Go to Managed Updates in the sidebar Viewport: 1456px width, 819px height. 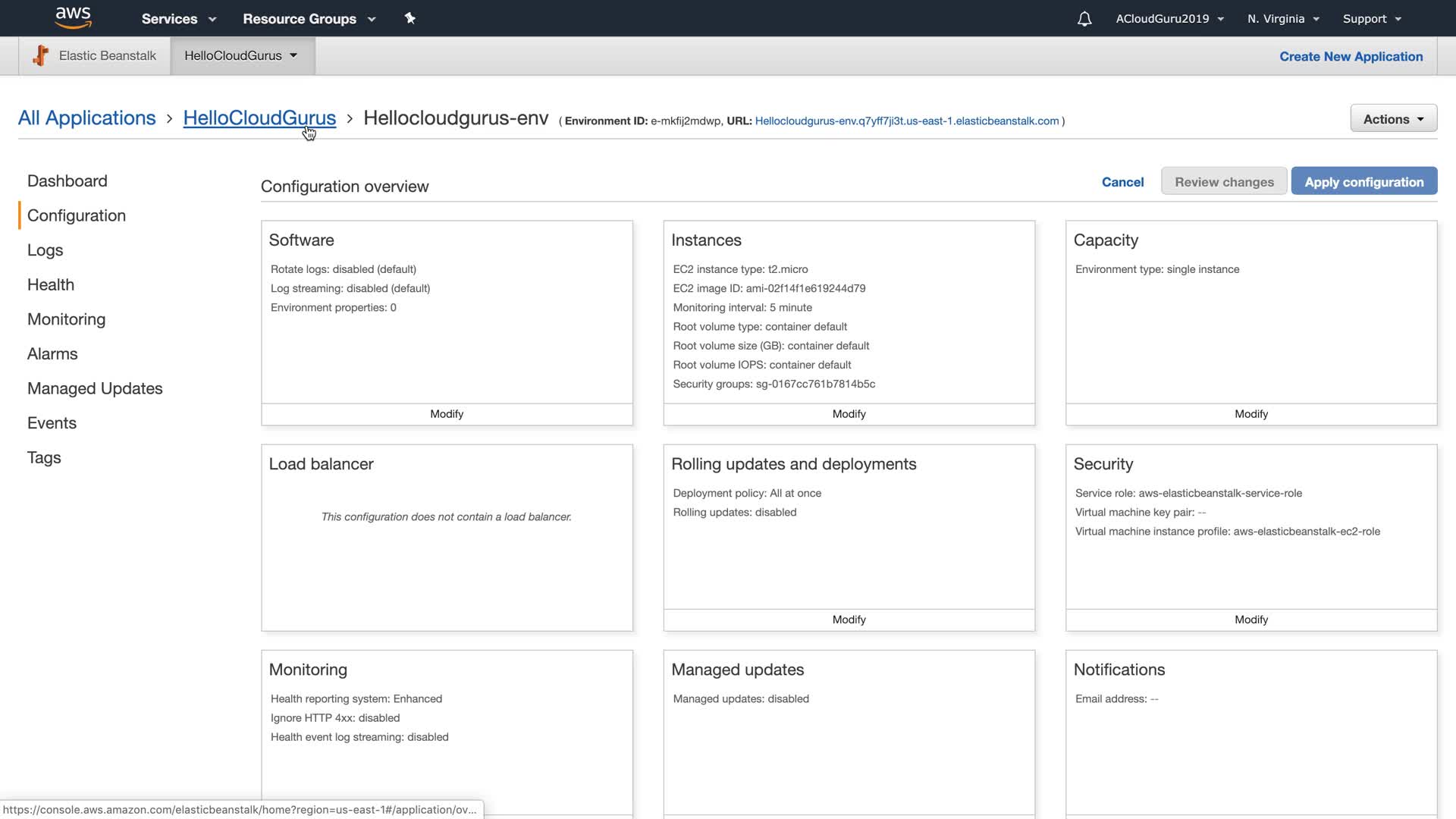coord(95,388)
